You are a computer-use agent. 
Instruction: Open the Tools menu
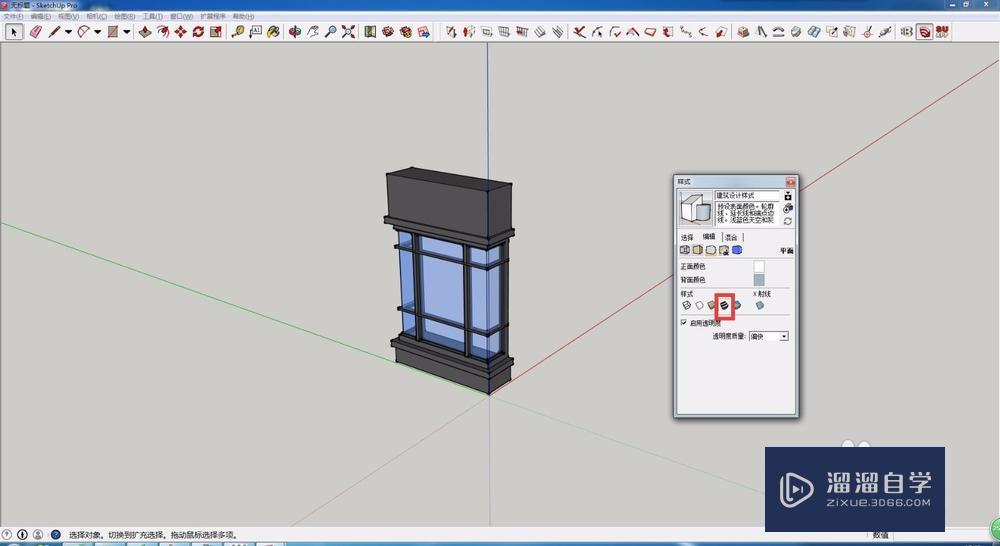(x=152, y=16)
